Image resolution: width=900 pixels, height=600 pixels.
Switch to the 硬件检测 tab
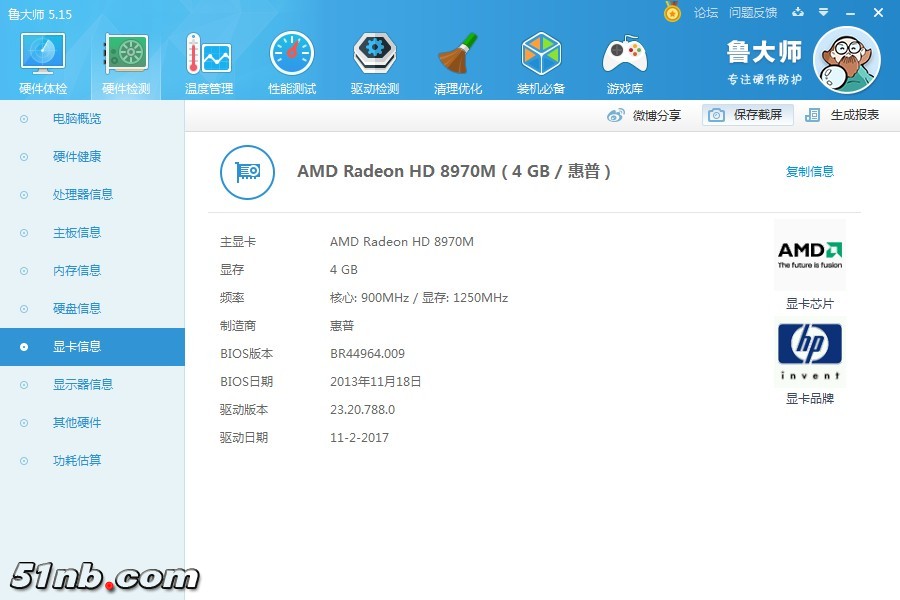click(x=126, y=64)
